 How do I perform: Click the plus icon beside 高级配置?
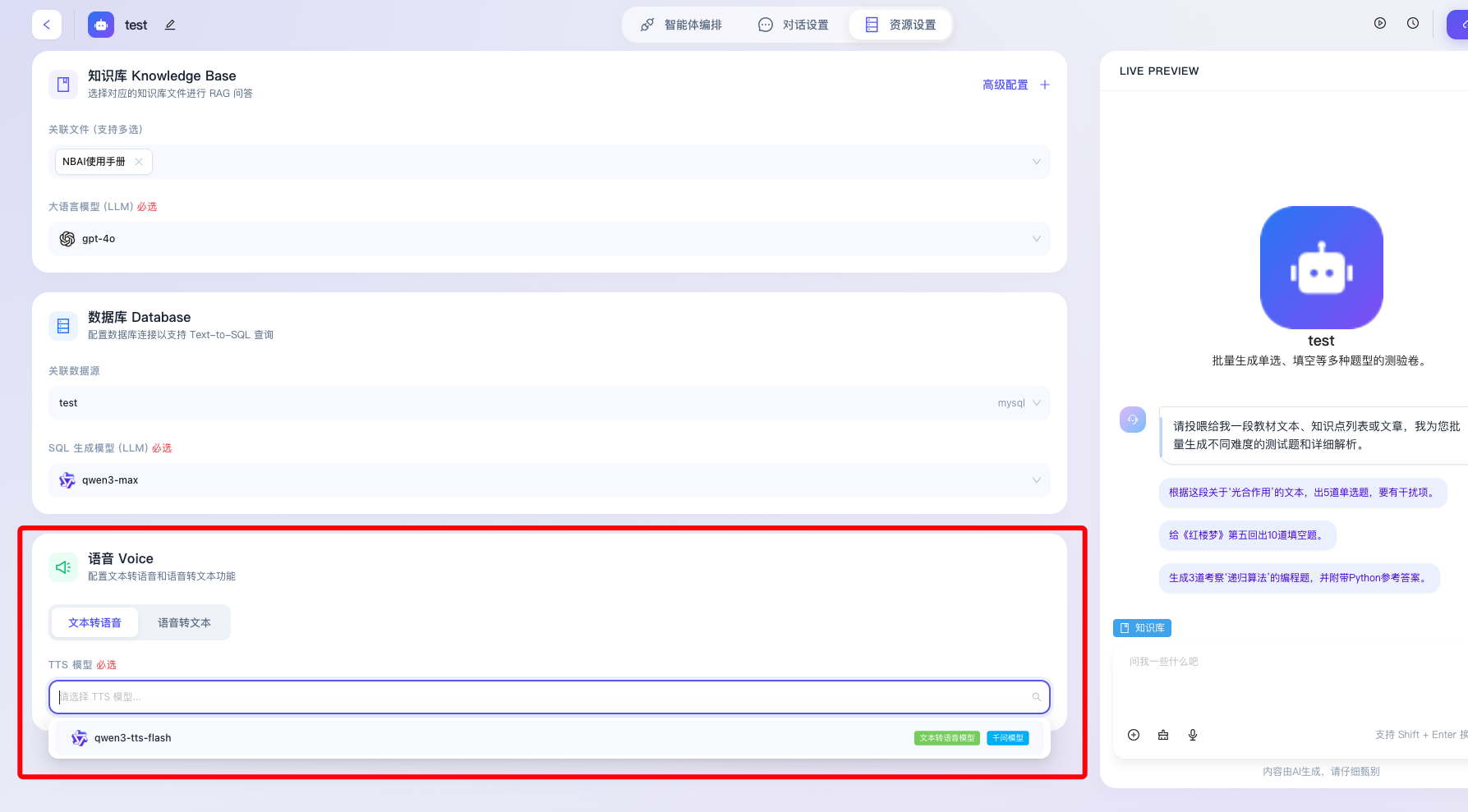click(x=1045, y=85)
